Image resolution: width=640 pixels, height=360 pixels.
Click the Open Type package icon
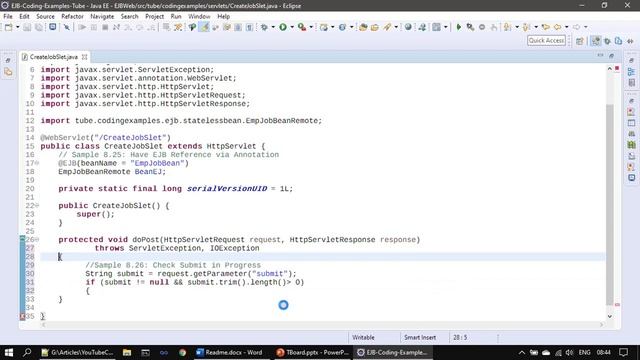pyautogui.click(x=363, y=27)
